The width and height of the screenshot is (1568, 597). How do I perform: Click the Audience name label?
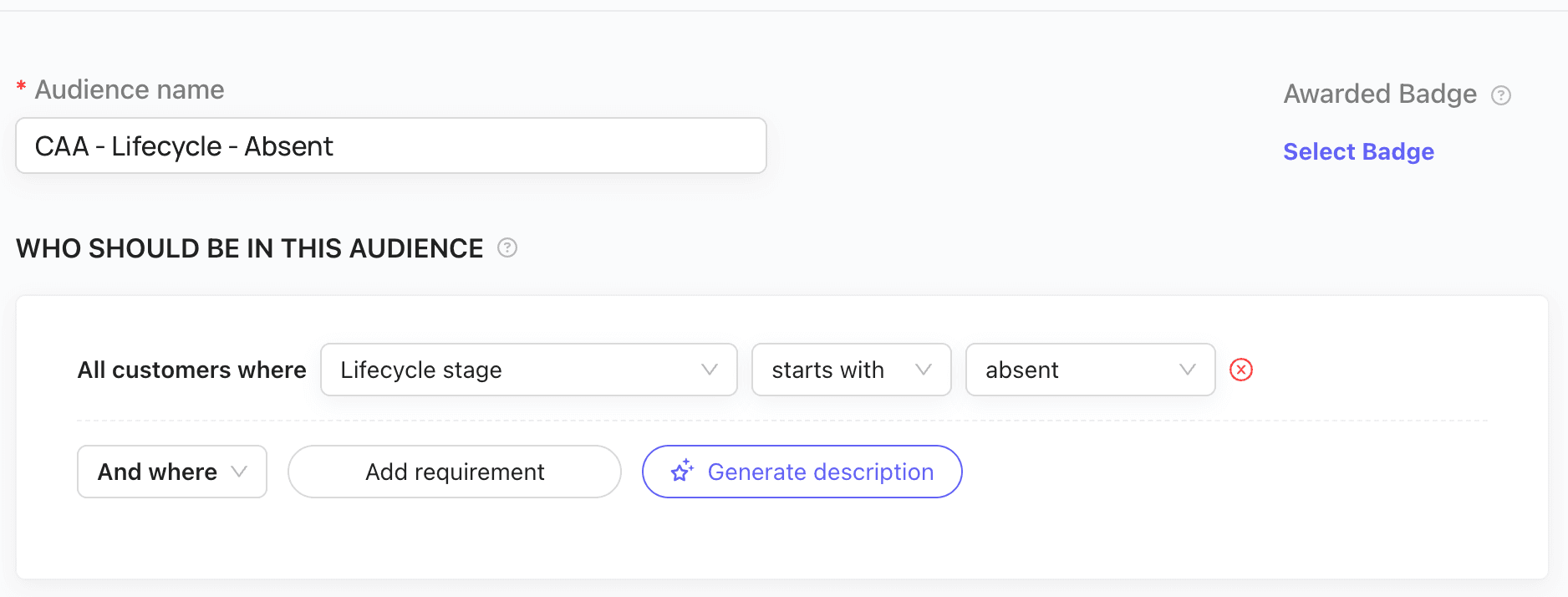point(130,89)
